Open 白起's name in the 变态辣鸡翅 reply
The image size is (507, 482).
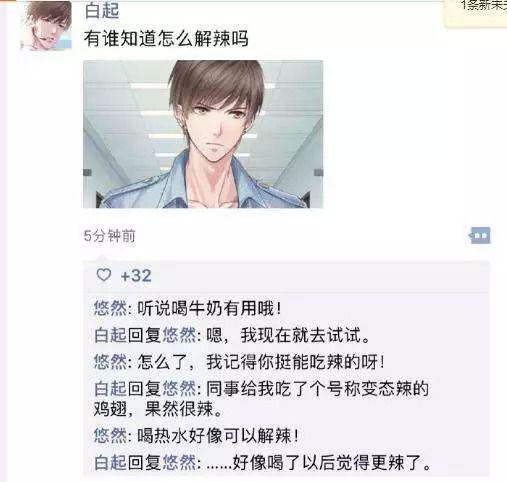point(110,389)
